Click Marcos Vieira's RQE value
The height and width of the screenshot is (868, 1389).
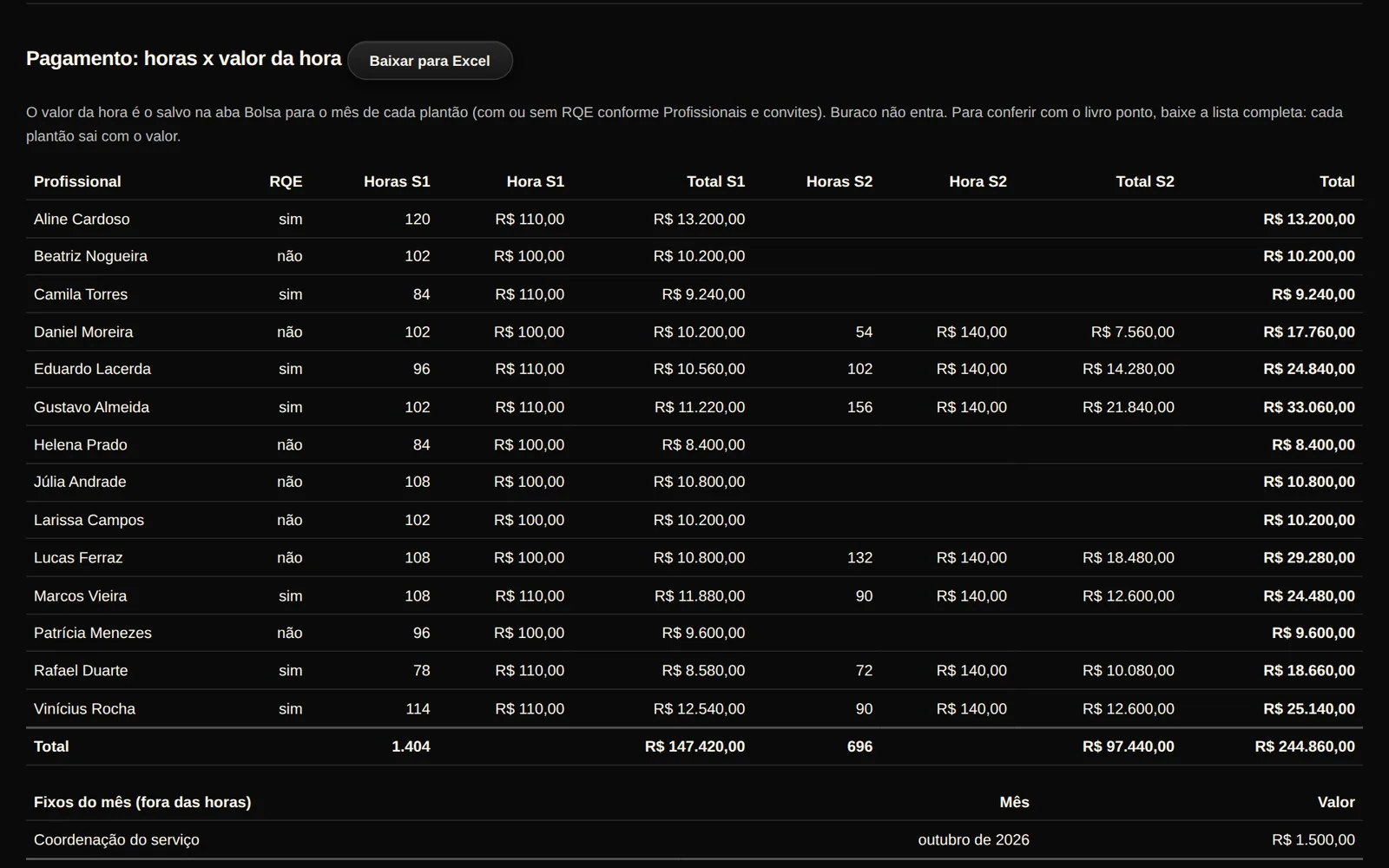[291, 595]
